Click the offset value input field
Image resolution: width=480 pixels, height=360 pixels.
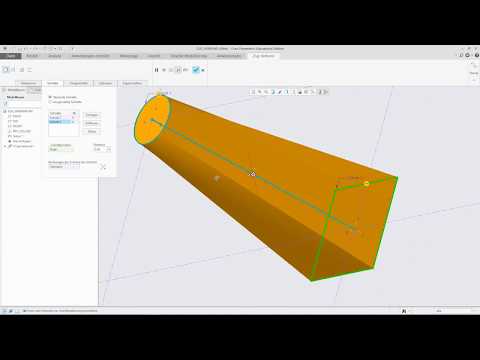tap(99, 149)
